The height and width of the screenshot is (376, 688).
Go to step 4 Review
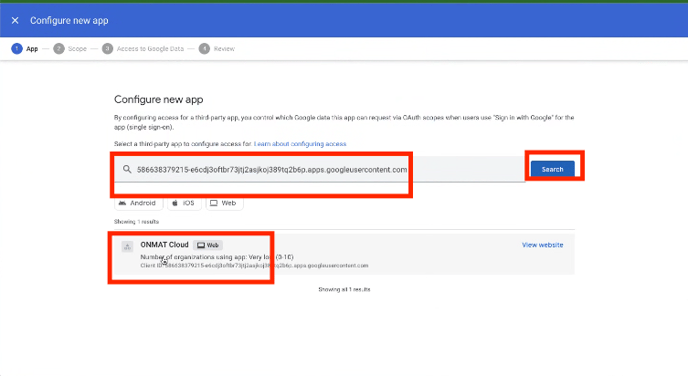(217, 49)
